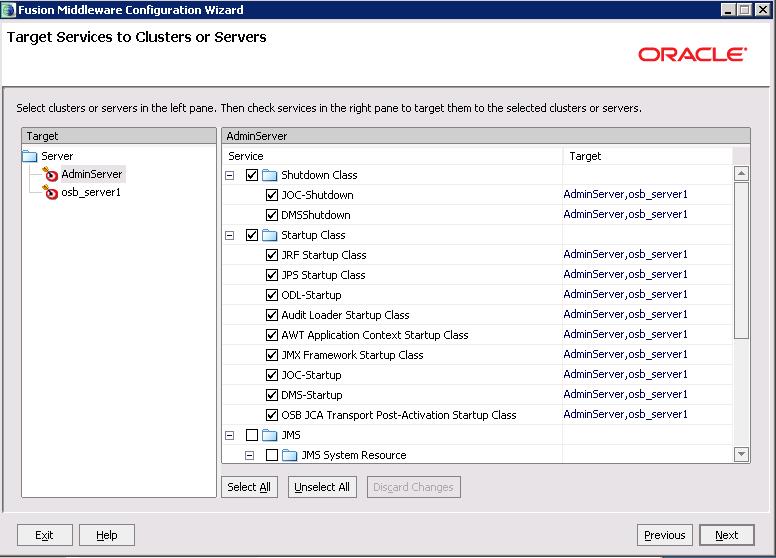The height and width of the screenshot is (558, 776).
Task: Check the JMS group checkbox
Action: pyautogui.click(x=252, y=435)
